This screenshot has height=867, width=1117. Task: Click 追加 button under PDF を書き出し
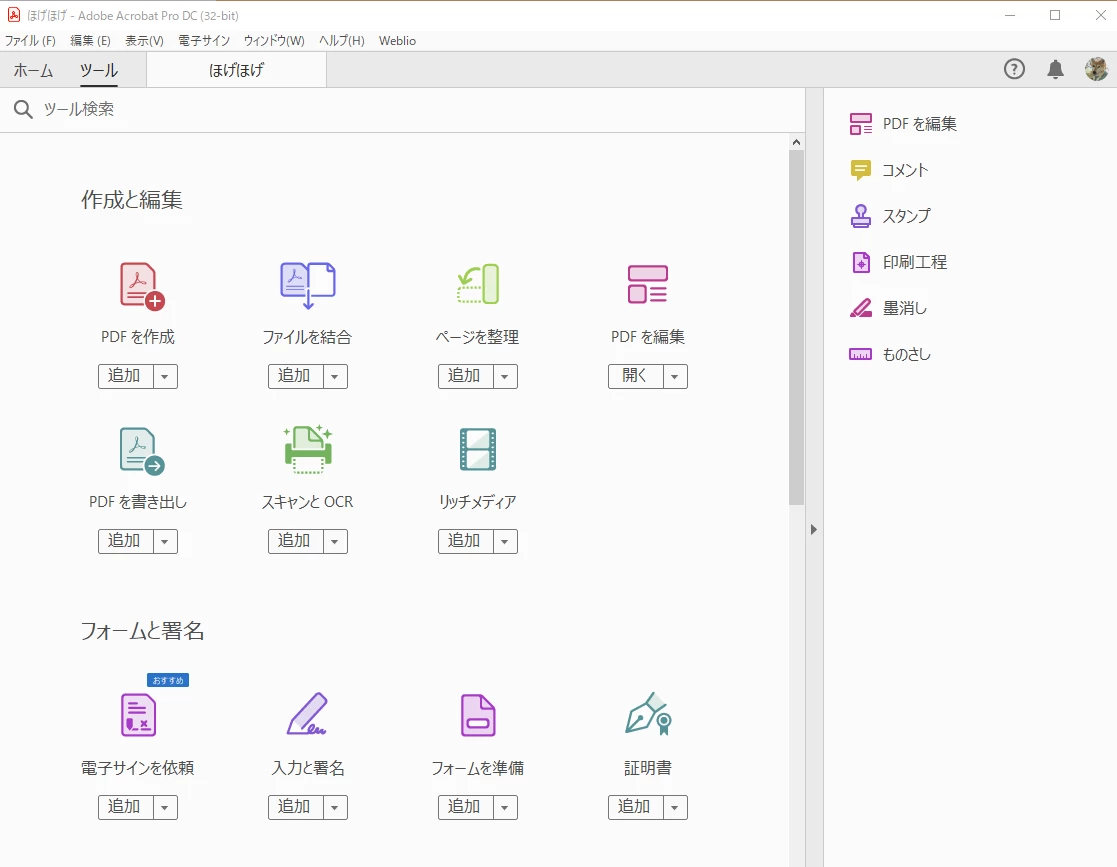[x=125, y=541]
